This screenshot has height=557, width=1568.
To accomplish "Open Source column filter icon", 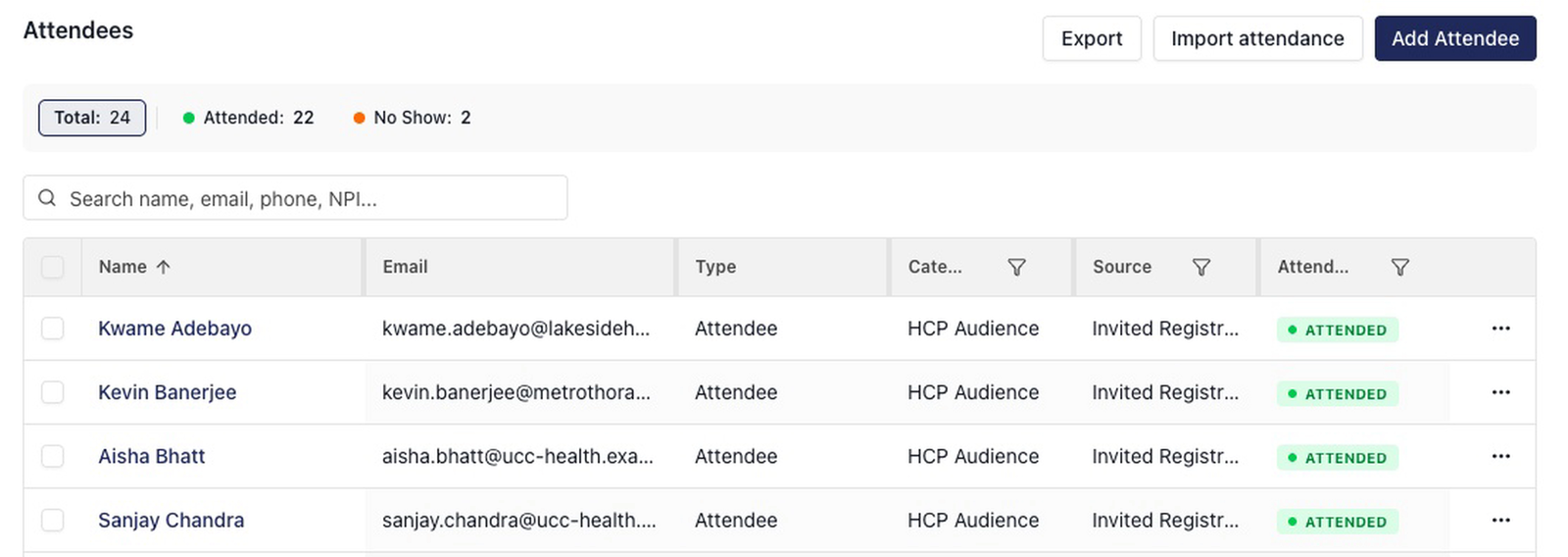I will pos(1200,267).
